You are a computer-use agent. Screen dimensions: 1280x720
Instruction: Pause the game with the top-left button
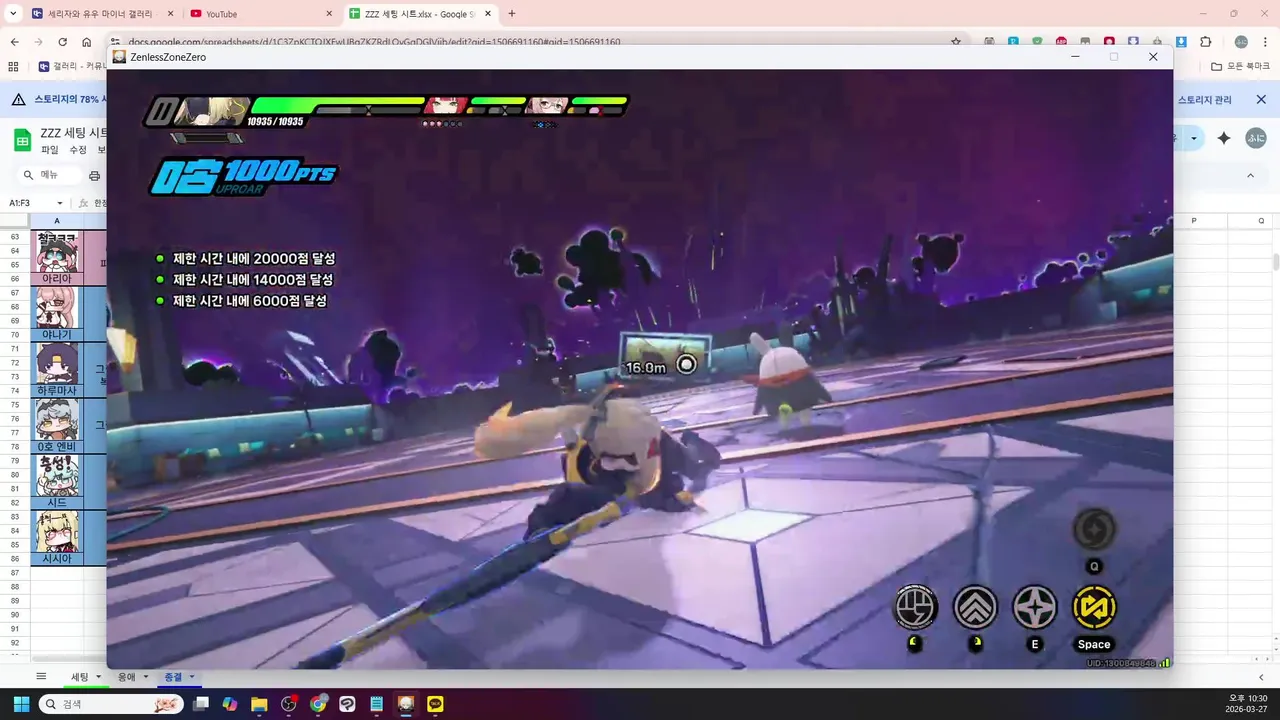[x=160, y=111]
